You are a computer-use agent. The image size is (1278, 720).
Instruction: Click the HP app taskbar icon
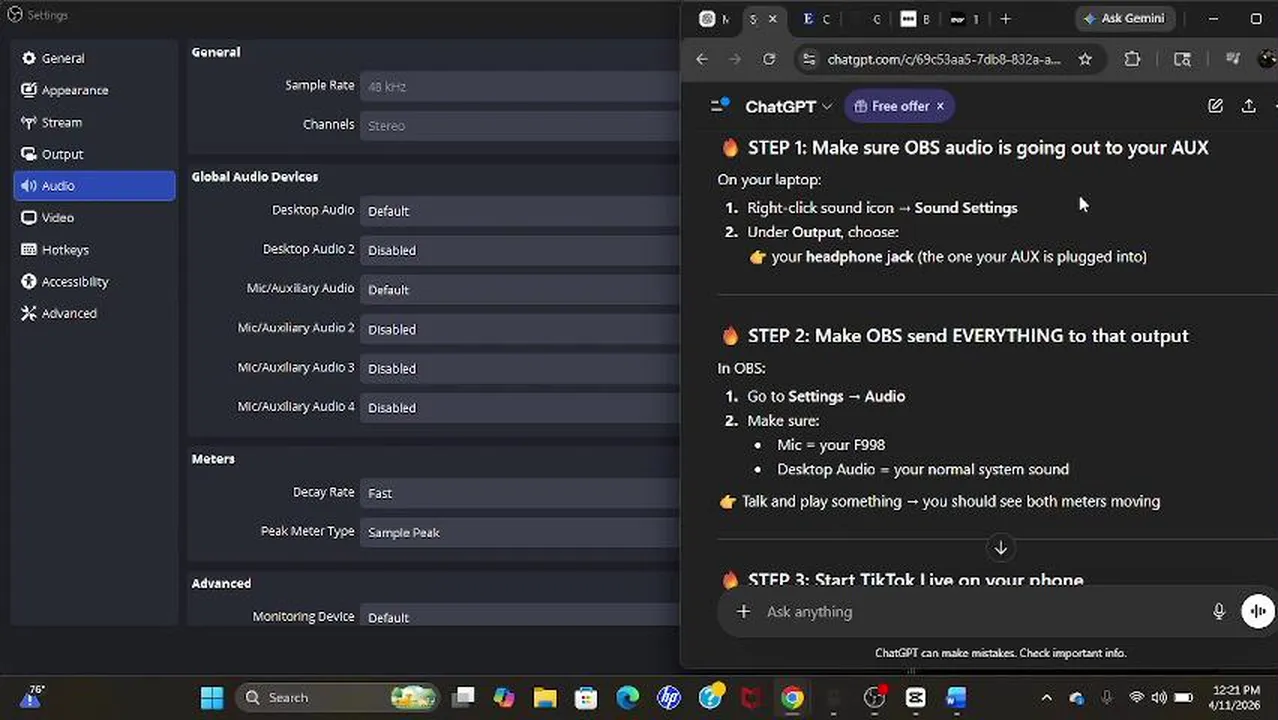click(x=668, y=697)
